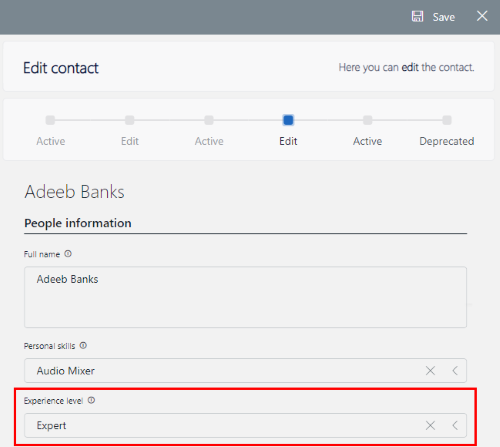Click the Save button text
Image resolution: width=500 pixels, height=447 pixels.
click(x=444, y=17)
